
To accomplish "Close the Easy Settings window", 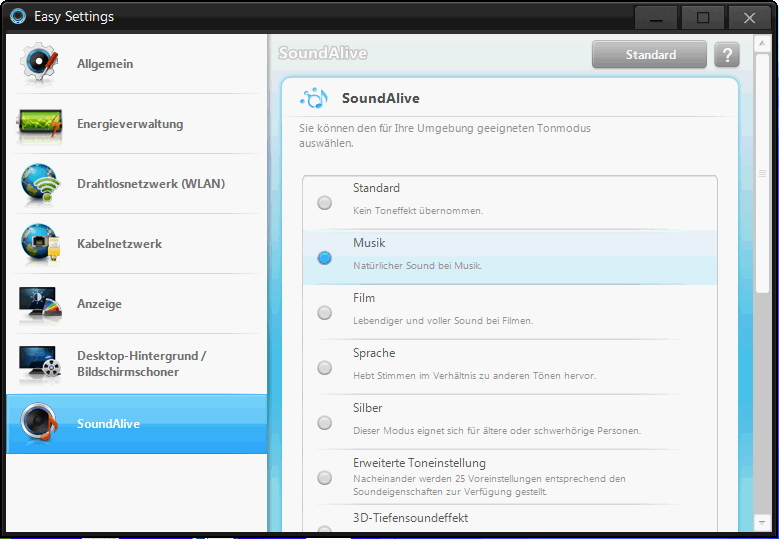I will [749, 19].
